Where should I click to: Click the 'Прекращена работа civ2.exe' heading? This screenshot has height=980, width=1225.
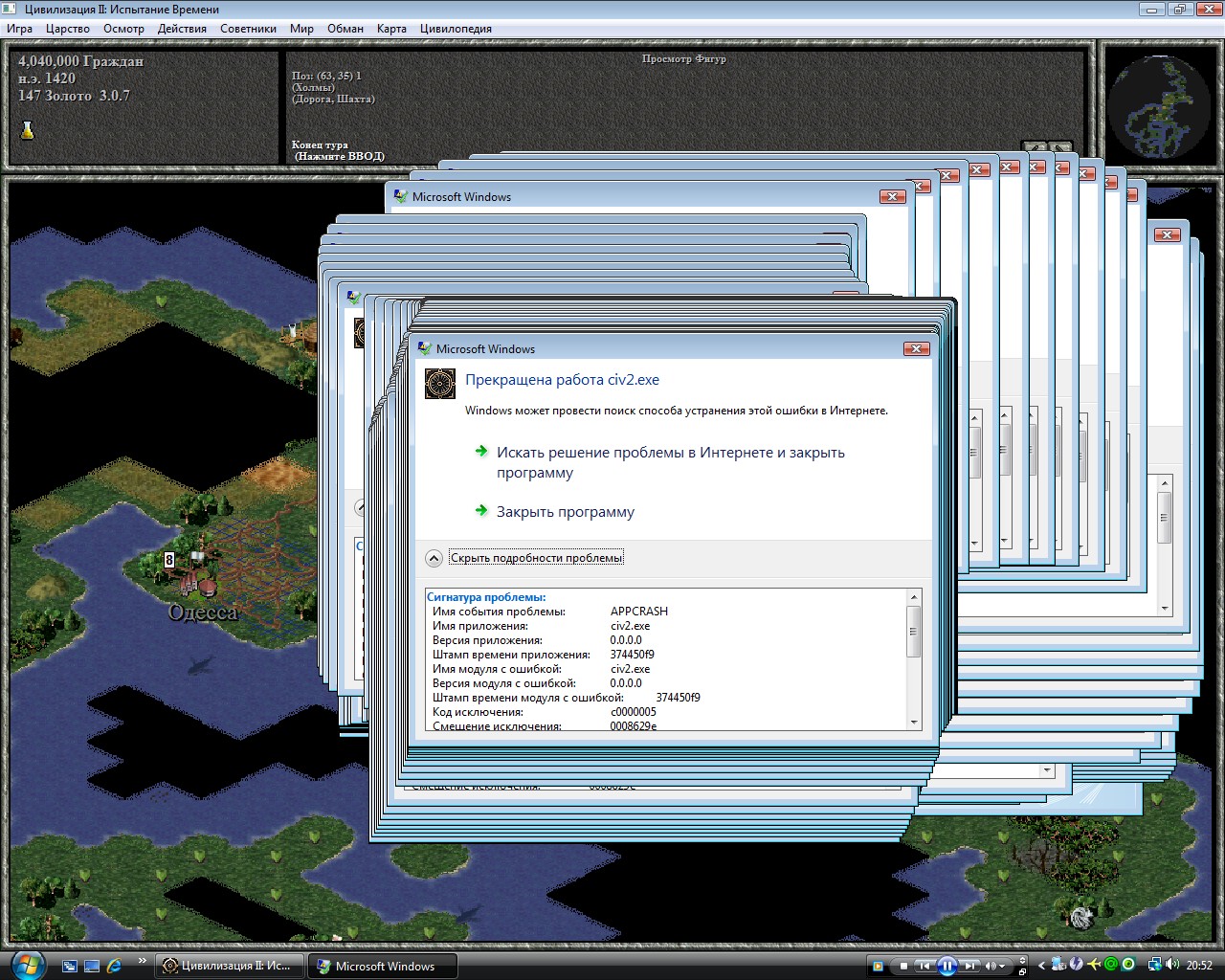point(562,380)
